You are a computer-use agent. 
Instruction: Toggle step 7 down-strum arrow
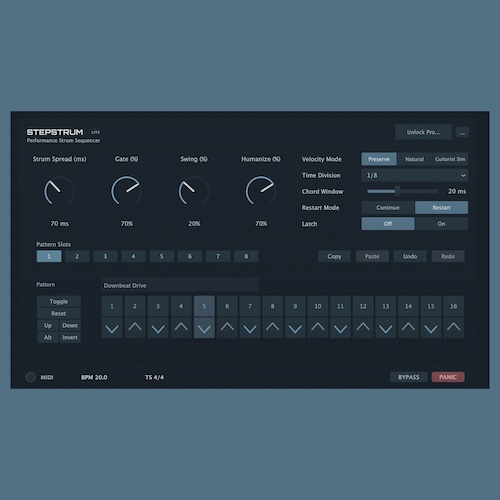[250, 328]
